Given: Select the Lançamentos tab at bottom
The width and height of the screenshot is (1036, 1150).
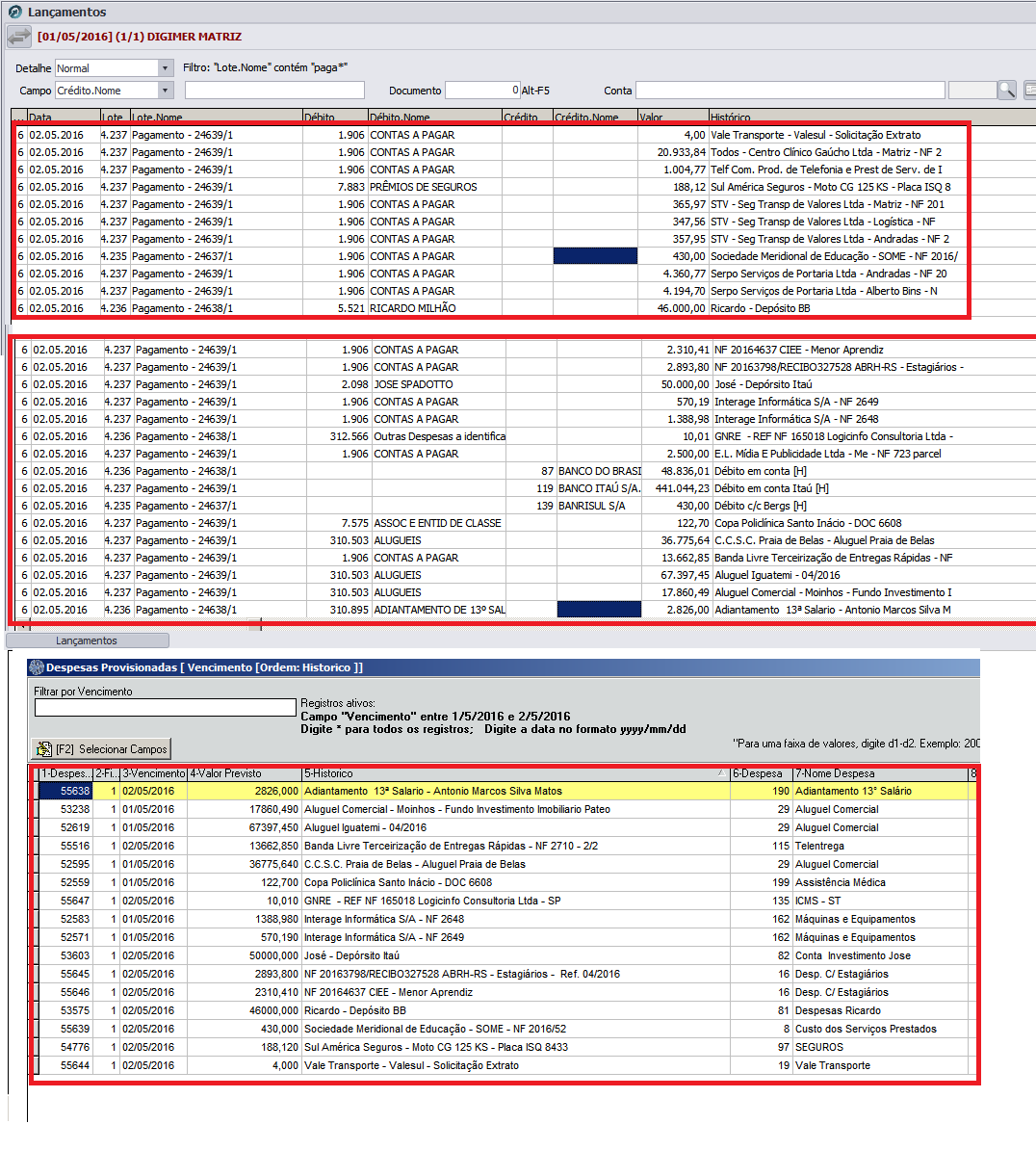Looking at the screenshot, I should coord(88,640).
